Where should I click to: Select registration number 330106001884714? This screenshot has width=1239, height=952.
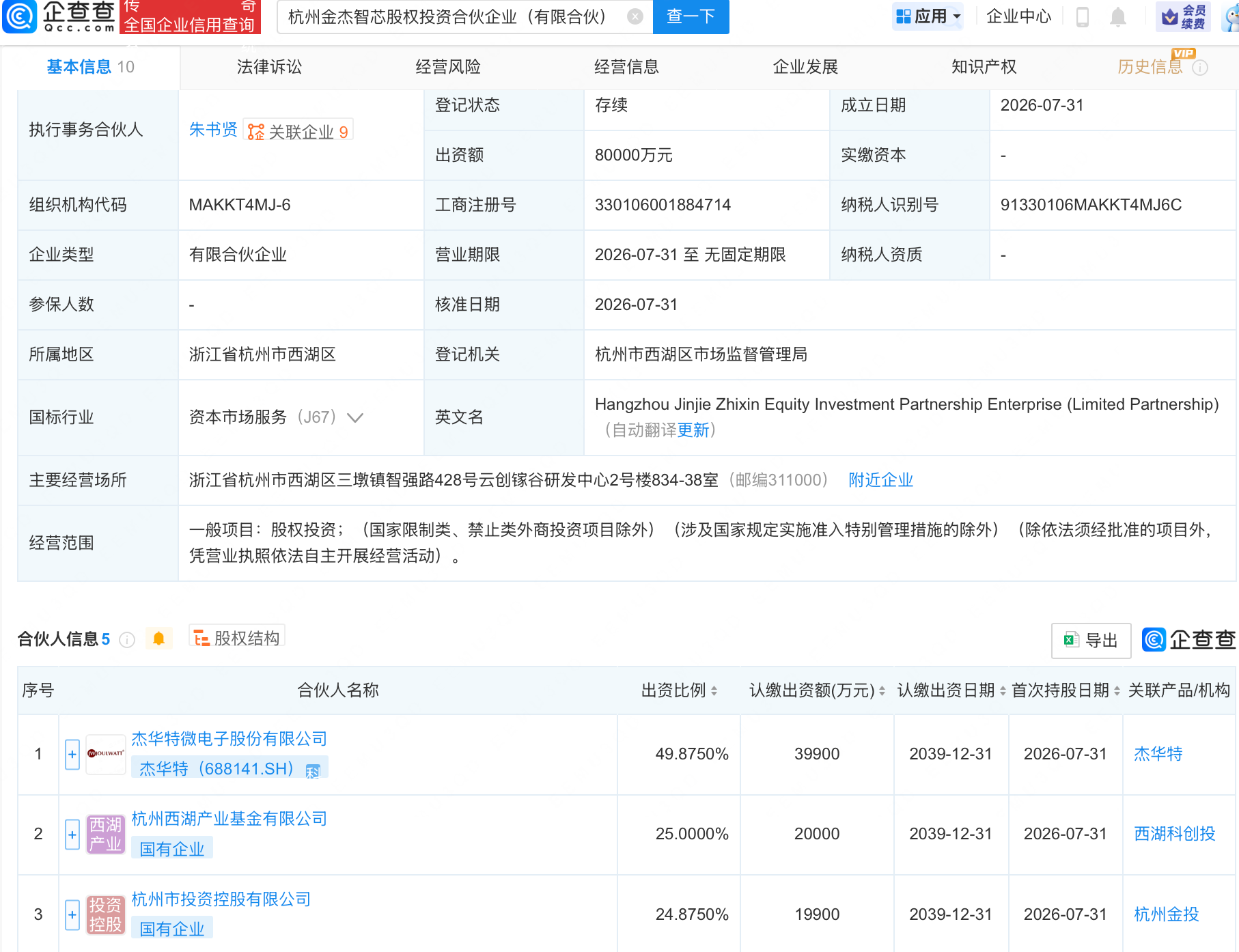tap(663, 205)
